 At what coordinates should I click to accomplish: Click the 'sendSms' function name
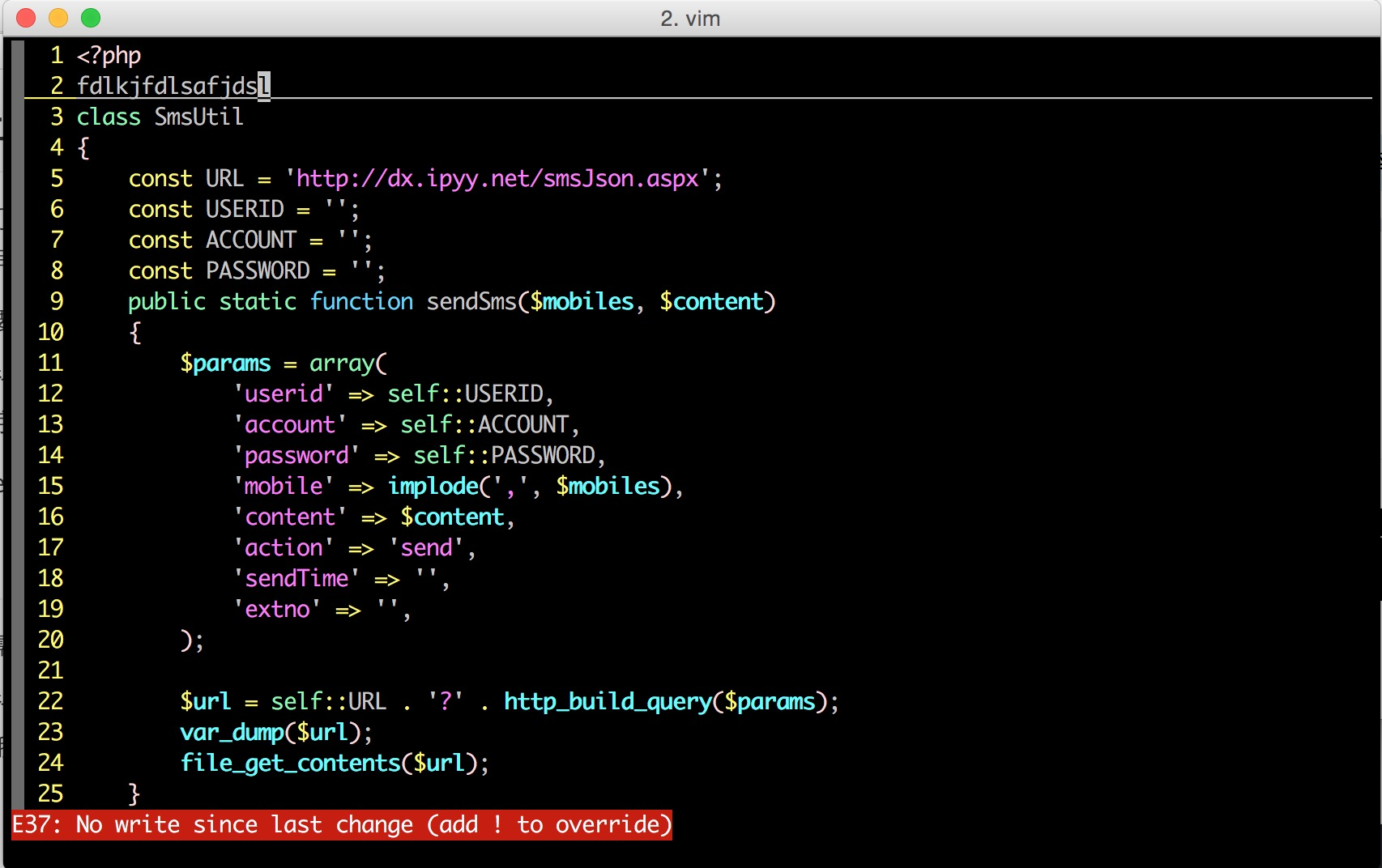[x=471, y=301]
